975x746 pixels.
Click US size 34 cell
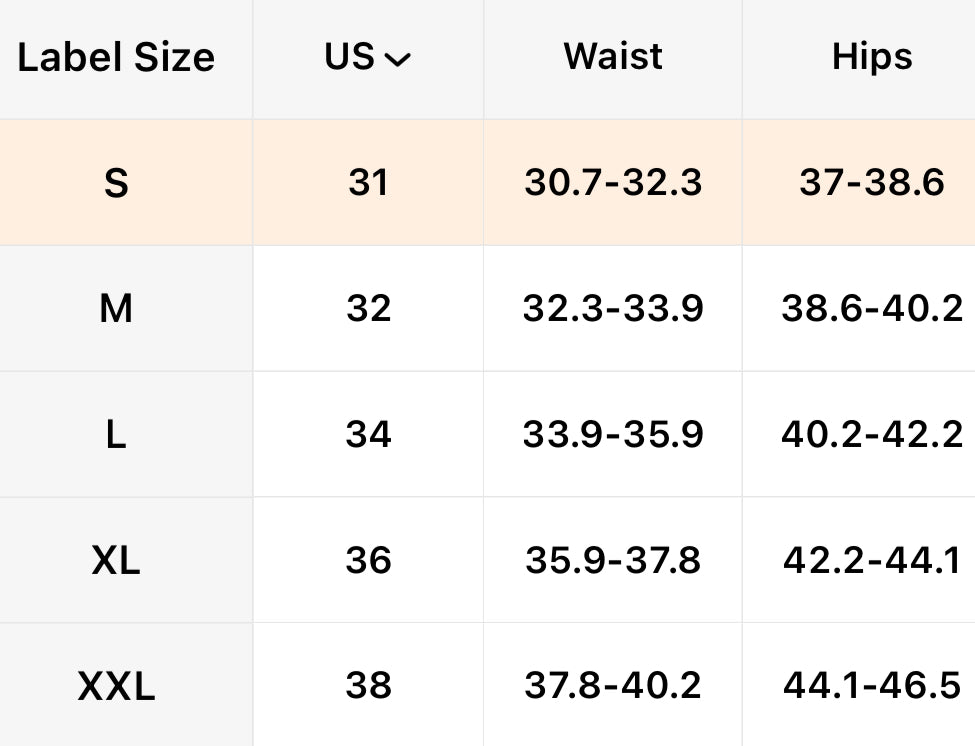coord(368,435)
